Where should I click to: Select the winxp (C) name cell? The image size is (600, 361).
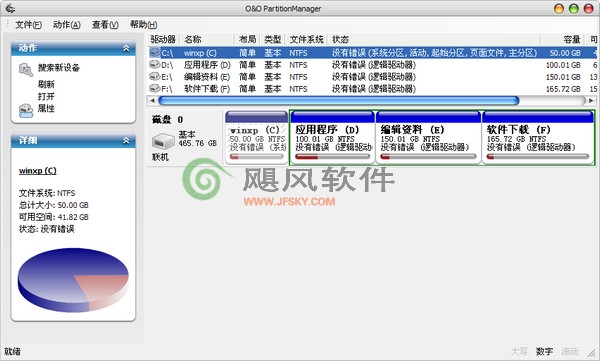point(200,53)
